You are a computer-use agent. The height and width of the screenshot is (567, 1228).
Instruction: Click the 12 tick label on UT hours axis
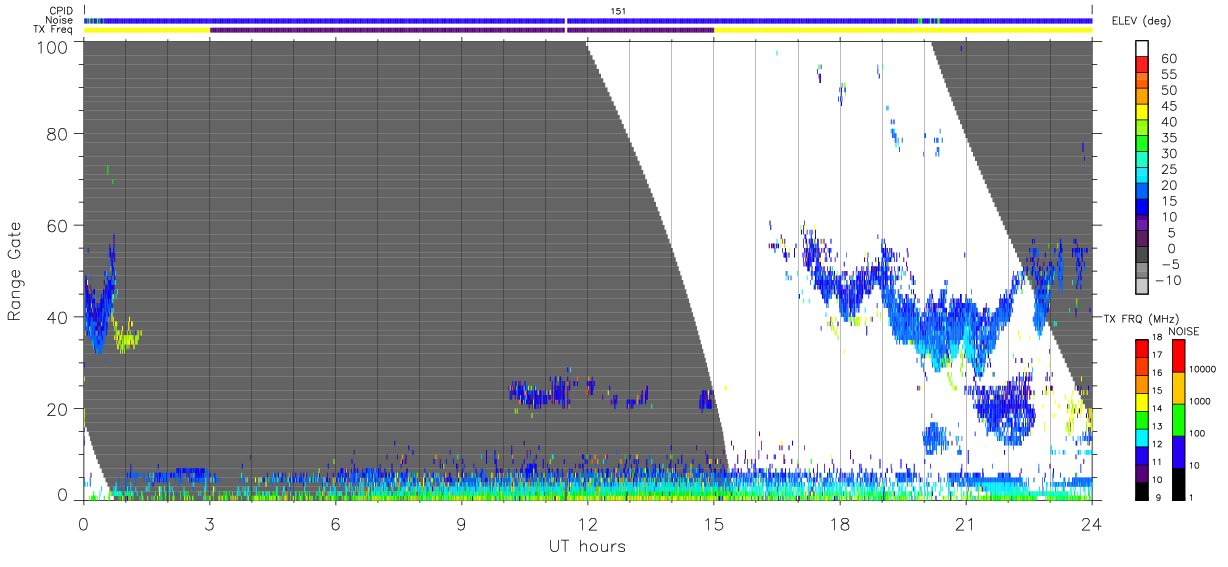587,524
